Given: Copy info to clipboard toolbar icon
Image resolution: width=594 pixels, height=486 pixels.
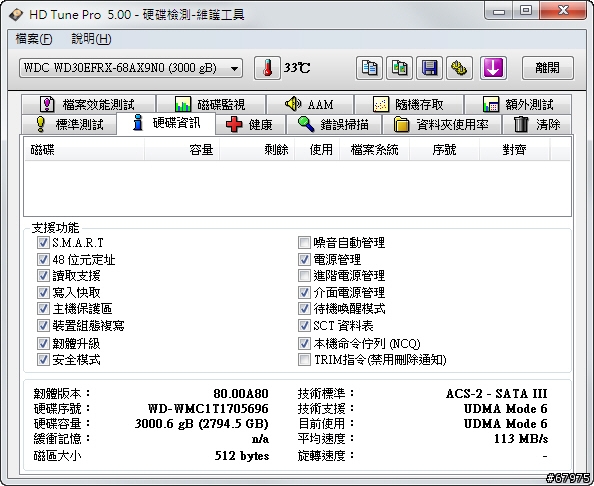Looking at the screenshot, I should tap(369, 68).
